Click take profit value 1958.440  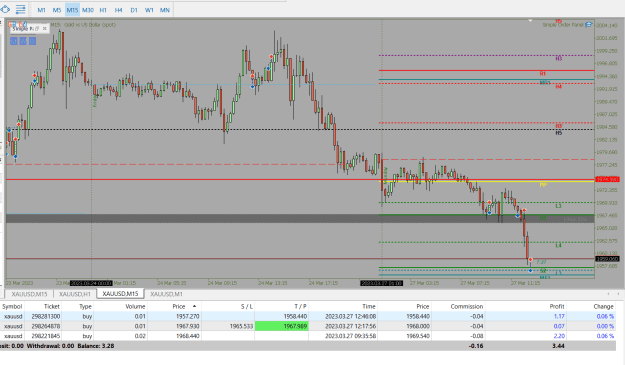[x=295, y=316]
